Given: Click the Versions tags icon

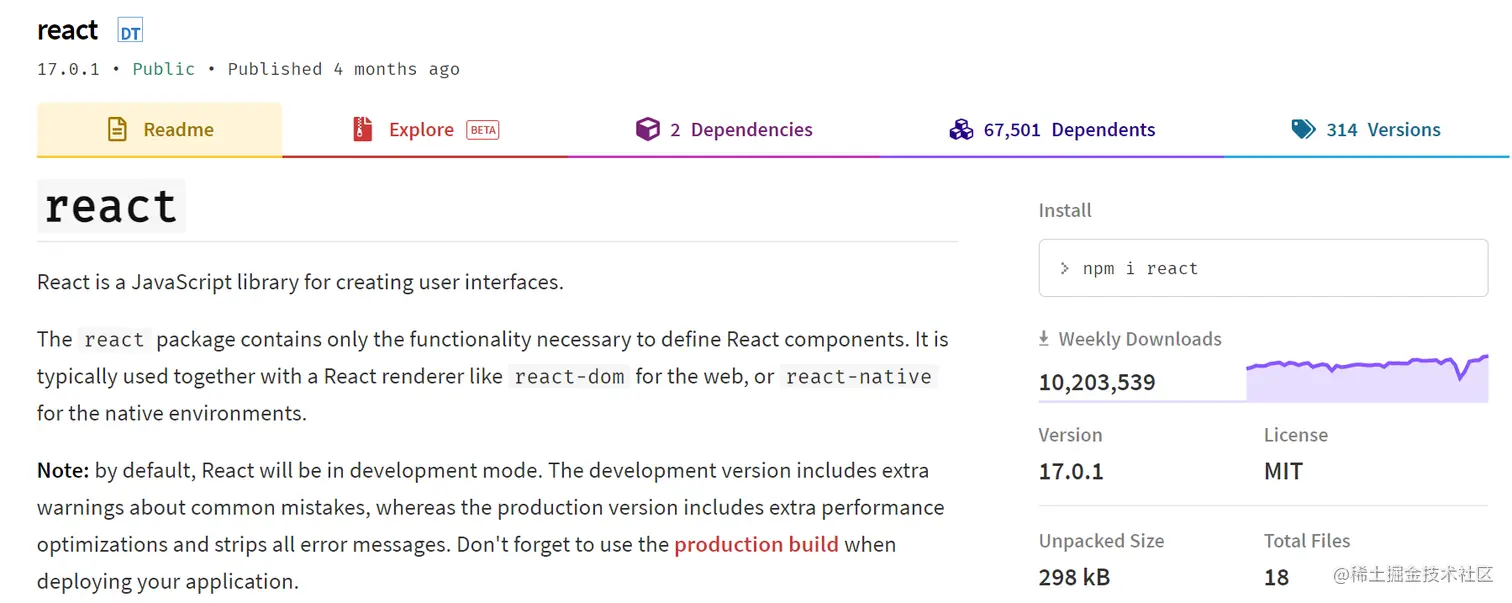Looking at the screenshot, I should (x=1303, y=129).
